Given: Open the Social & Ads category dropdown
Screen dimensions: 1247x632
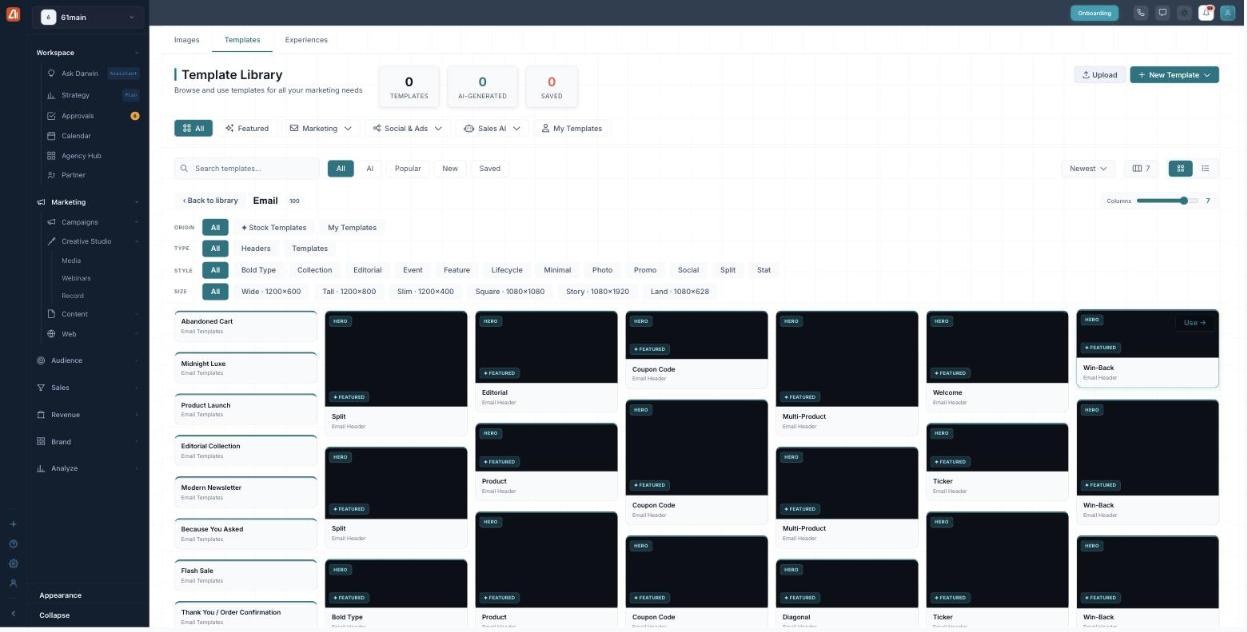Looking at the screenshot, I should click(x=407, y=128).
